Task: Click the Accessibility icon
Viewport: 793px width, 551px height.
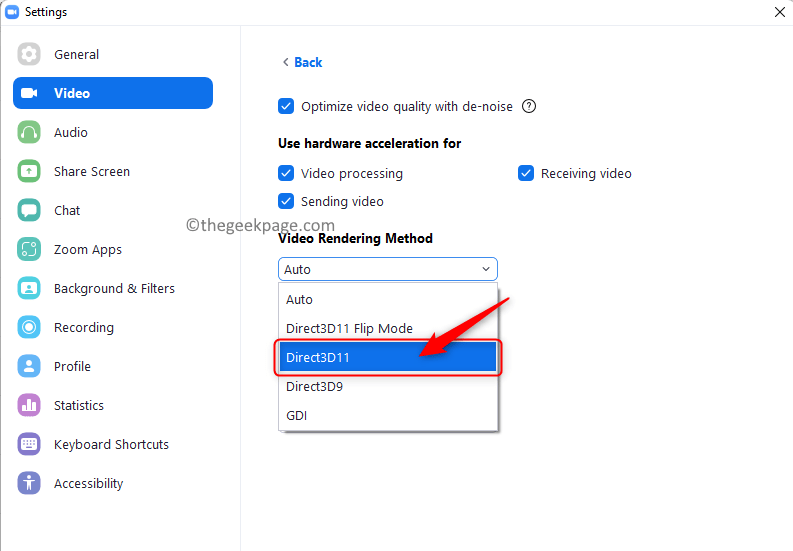Action: (29, 483)
